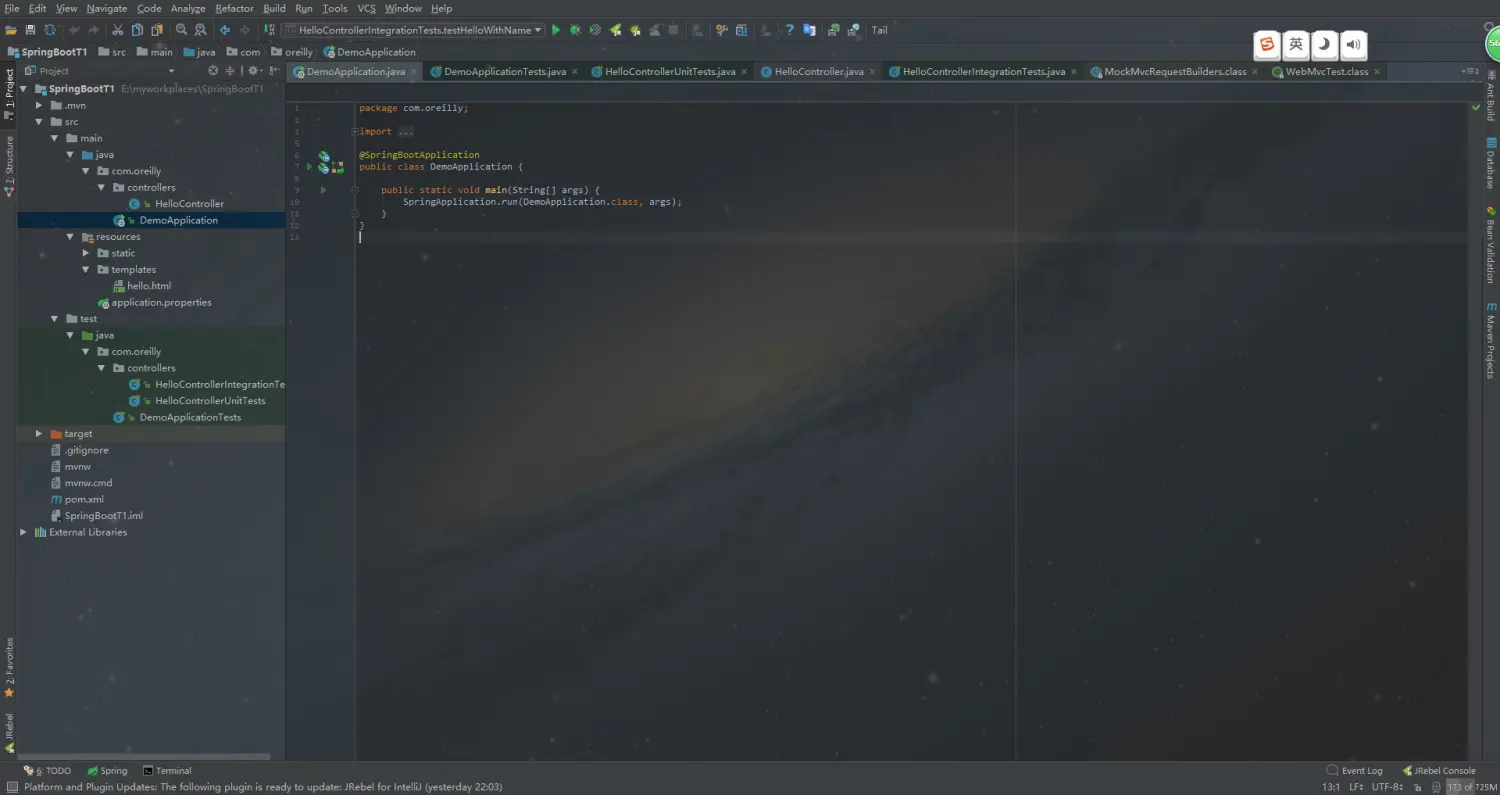Click the run gutter arrow beside main method
1500x795 pixels.
[323, 190]
